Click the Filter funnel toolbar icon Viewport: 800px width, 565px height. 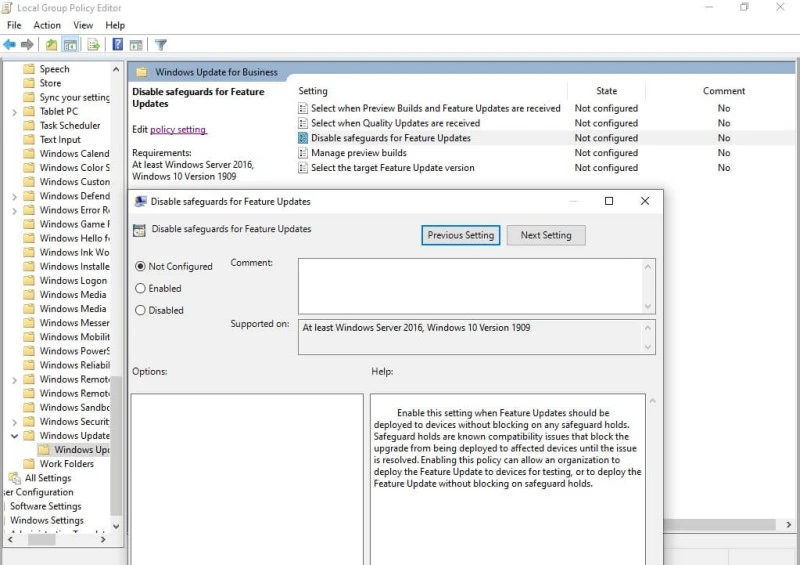click(160, 45)
